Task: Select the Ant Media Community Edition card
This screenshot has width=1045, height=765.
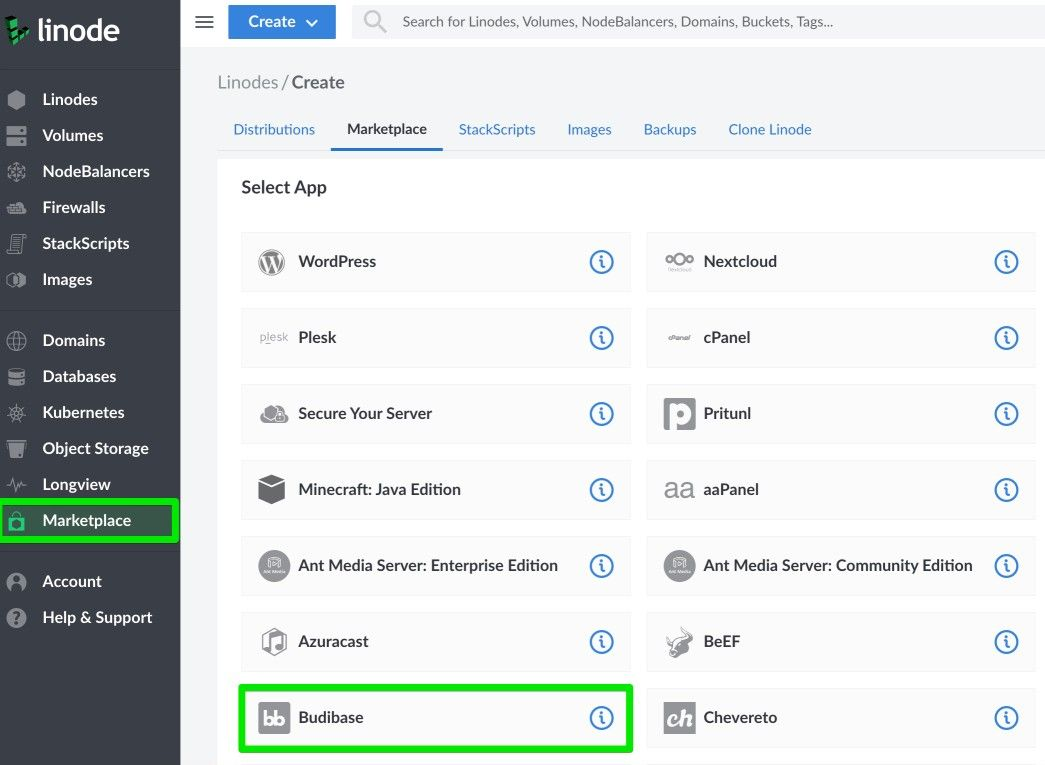Action: (840, 566)
